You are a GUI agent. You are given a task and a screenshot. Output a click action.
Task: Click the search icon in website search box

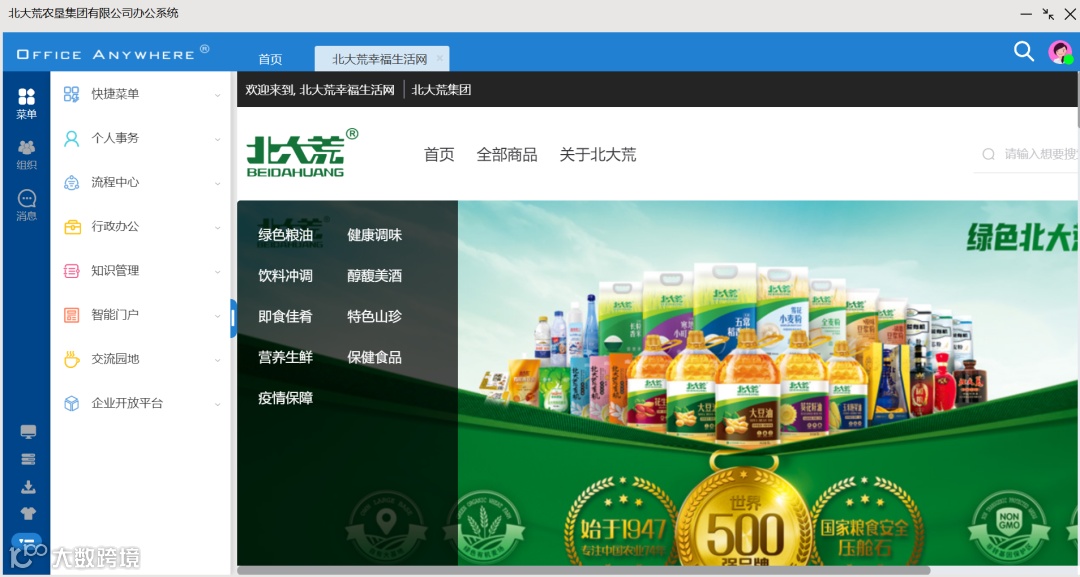pyautogui.click(x=988, y=154)
